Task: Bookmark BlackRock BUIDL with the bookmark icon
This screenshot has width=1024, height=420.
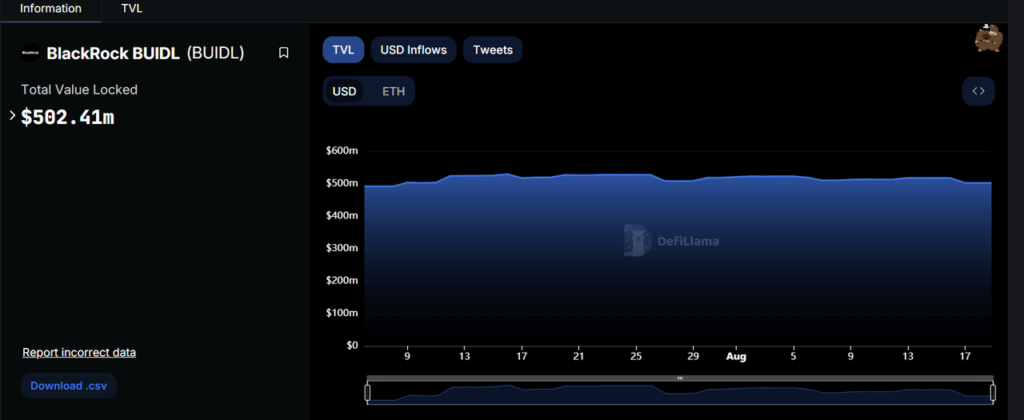Action: click(283, 53)
